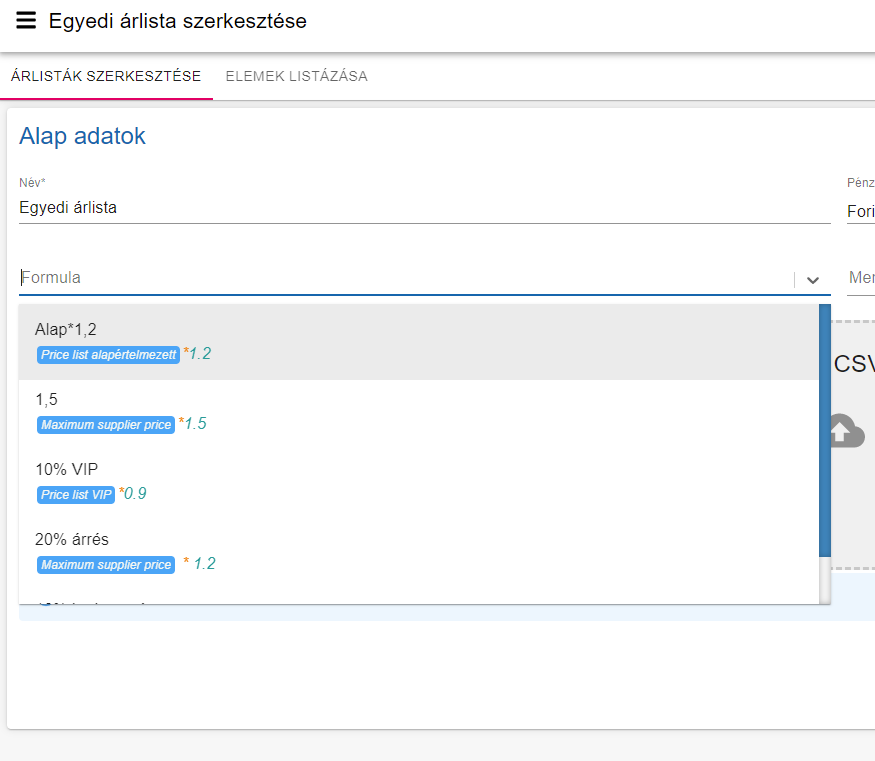Image resolution: width=875 pixels, height=761 pixels.
Task: Choose the '1,5' formula option
Action: pos(46,399)
